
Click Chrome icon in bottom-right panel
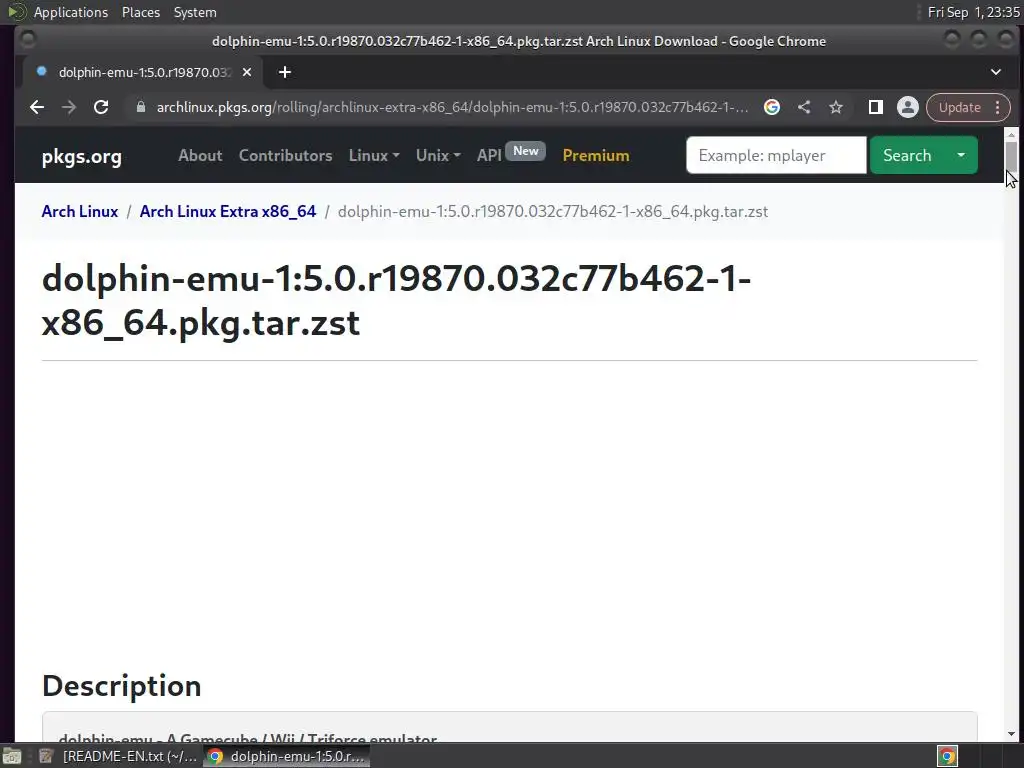coord(947,756)
